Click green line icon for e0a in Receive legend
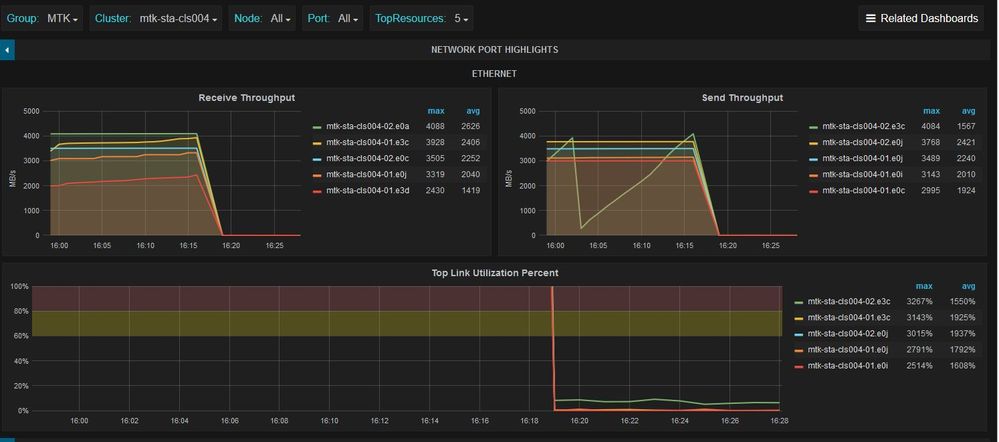 click(317, 127)
